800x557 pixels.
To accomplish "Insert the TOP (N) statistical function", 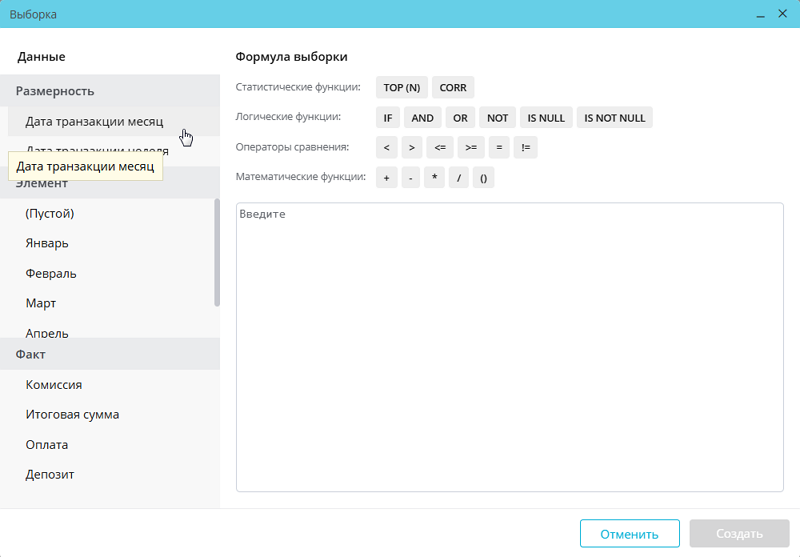I will tap(401, 88).
